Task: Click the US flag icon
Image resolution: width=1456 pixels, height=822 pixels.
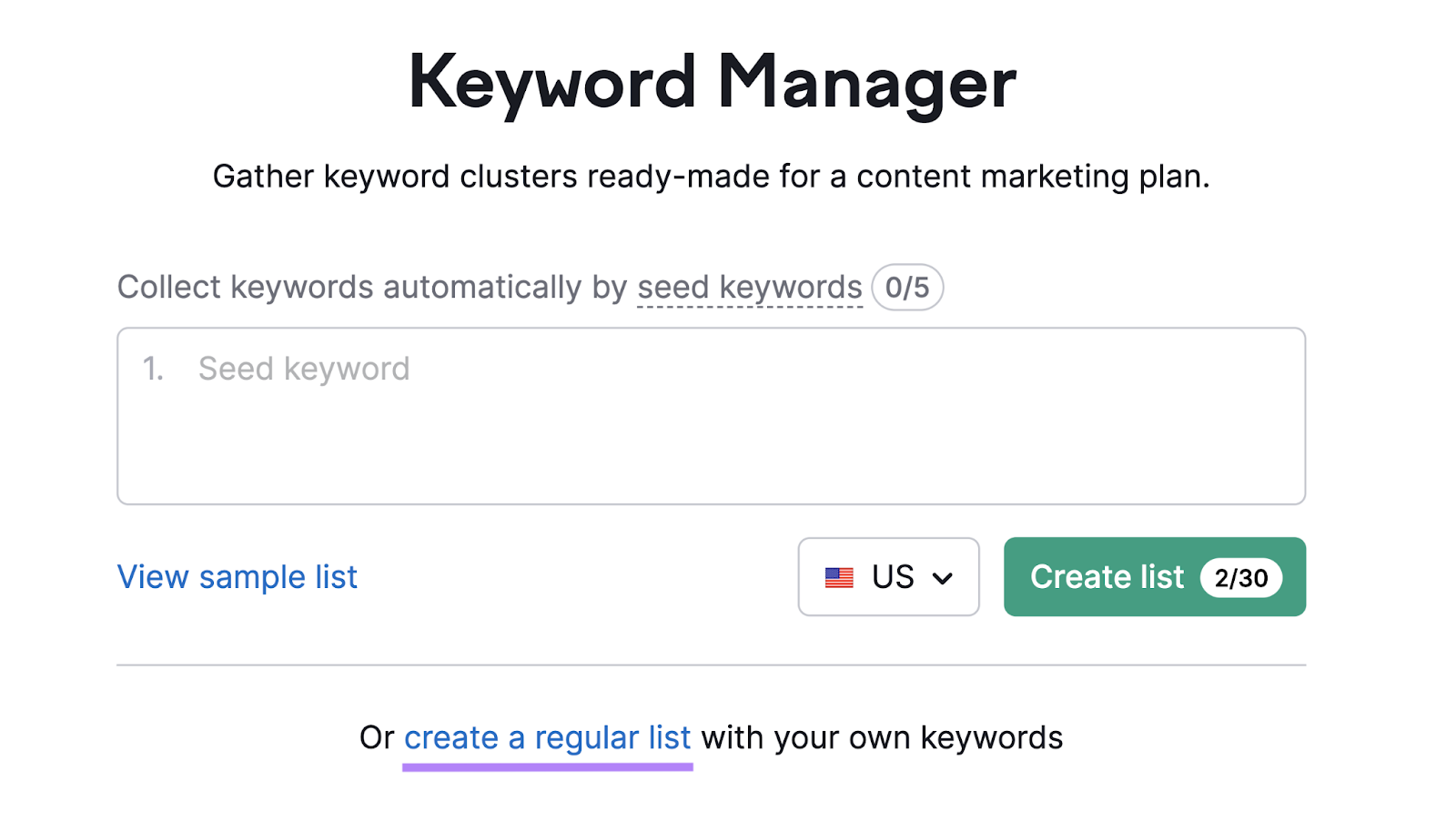Action: click(x=839, y=577)
